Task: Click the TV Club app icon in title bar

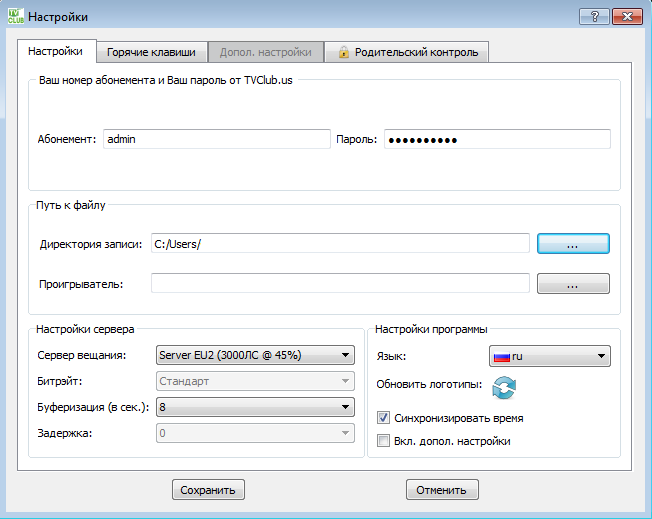Action: pyautogui.click(x=16, y=16)
